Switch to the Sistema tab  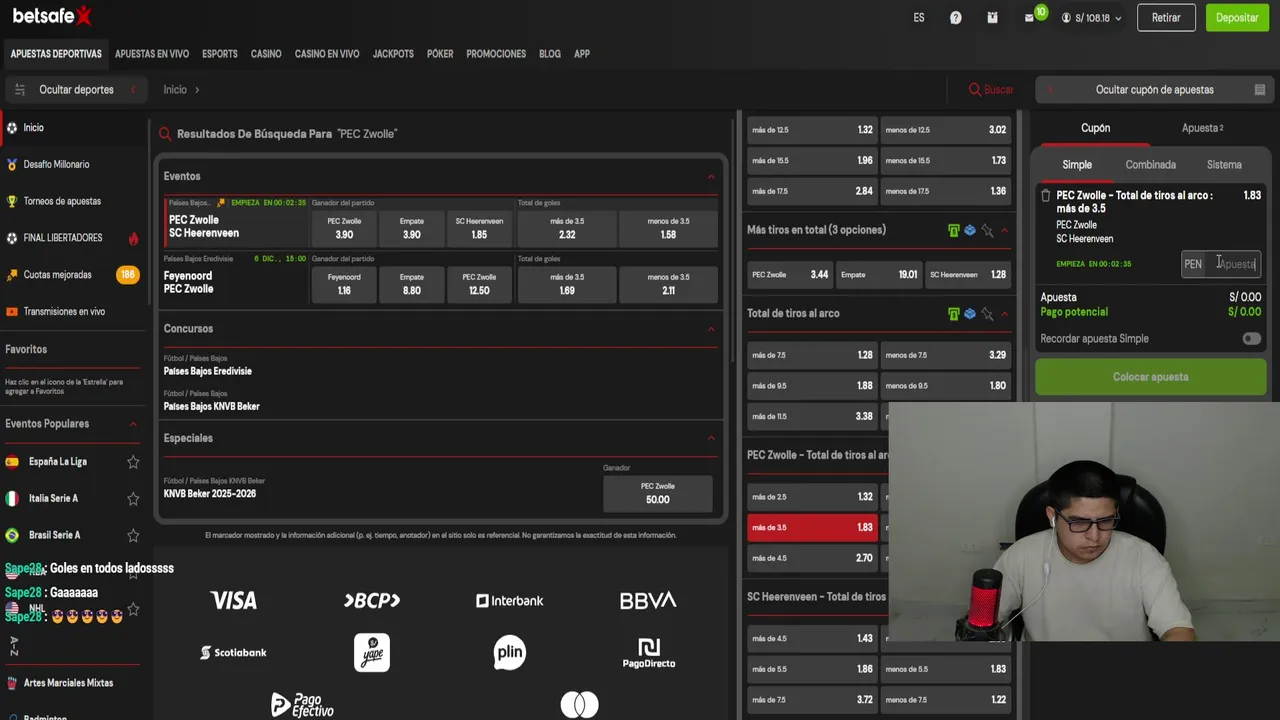1224,165
